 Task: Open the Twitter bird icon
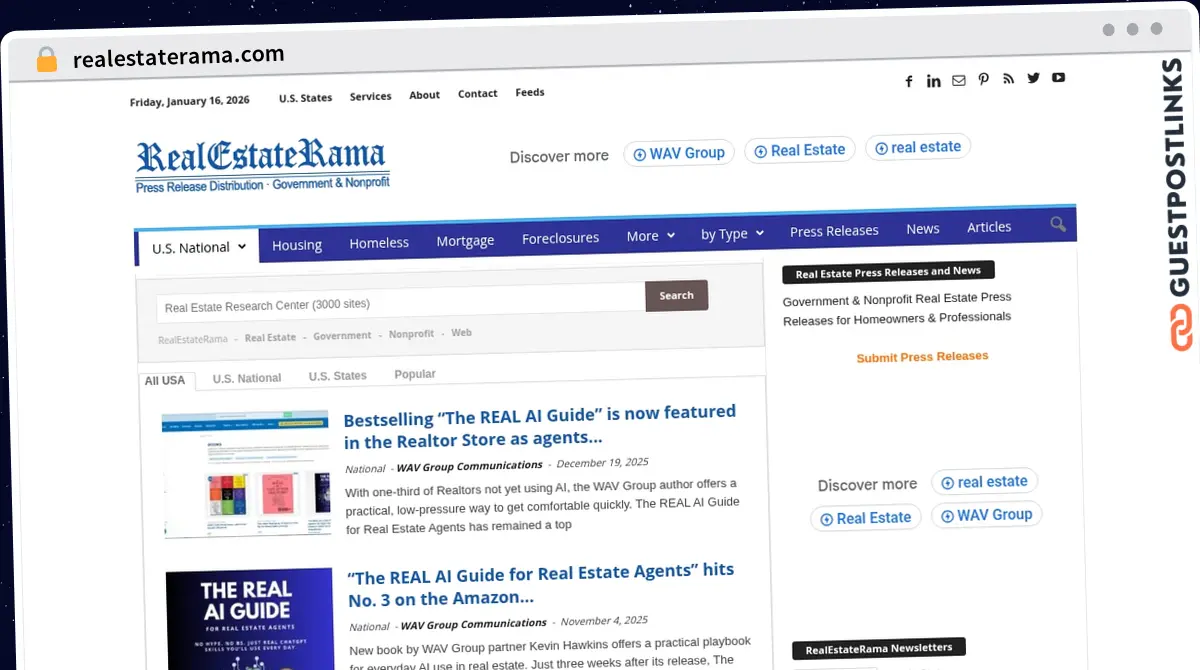1033,78
